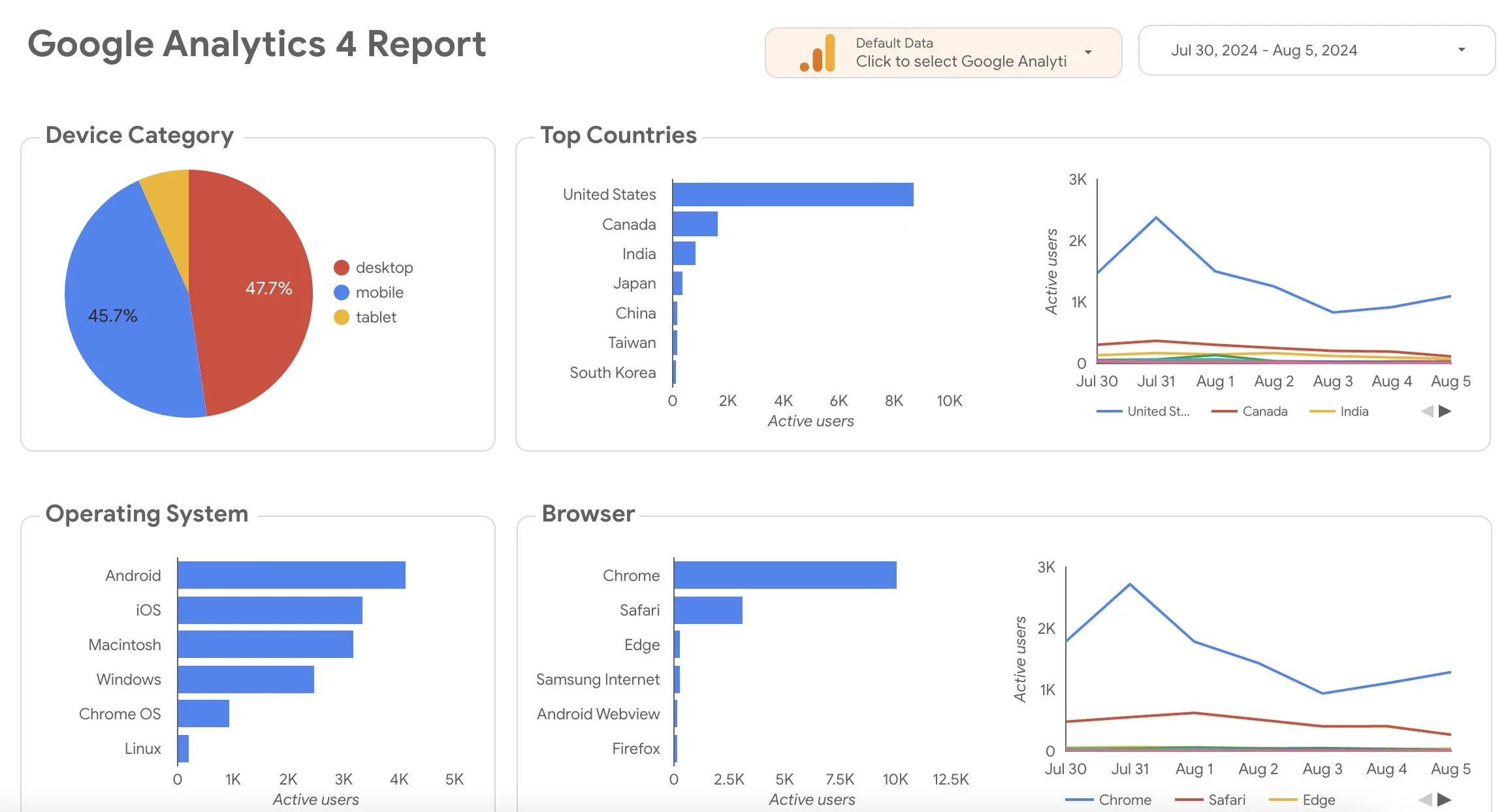Click the desktop legend label
The height and width of the screenshot is (812, 1506).
tap(384, 268)
